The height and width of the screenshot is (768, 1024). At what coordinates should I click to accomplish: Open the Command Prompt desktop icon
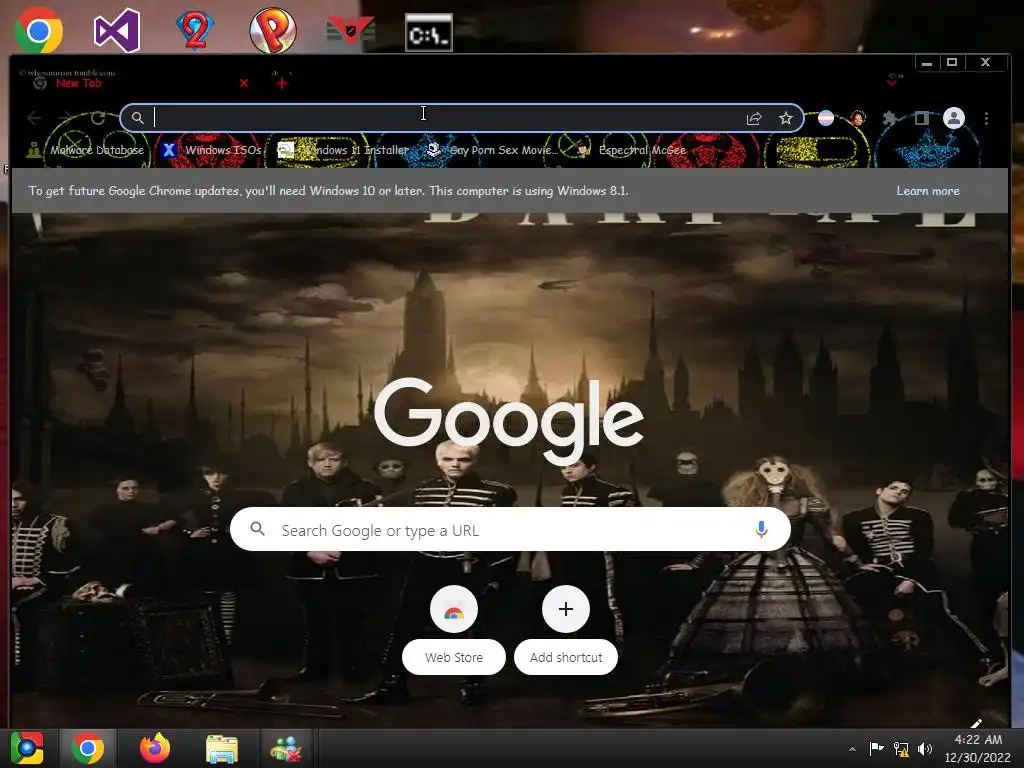tap(428, 33)
